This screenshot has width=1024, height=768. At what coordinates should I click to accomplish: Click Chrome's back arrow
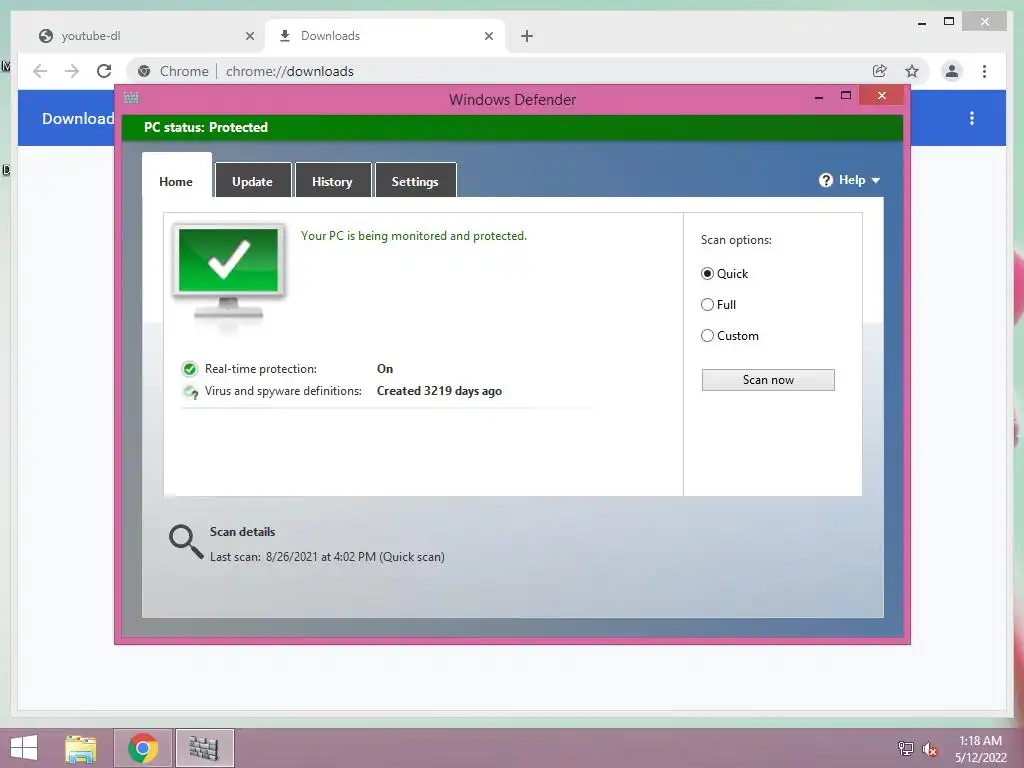pyautogui.click(x=40, y=71)
